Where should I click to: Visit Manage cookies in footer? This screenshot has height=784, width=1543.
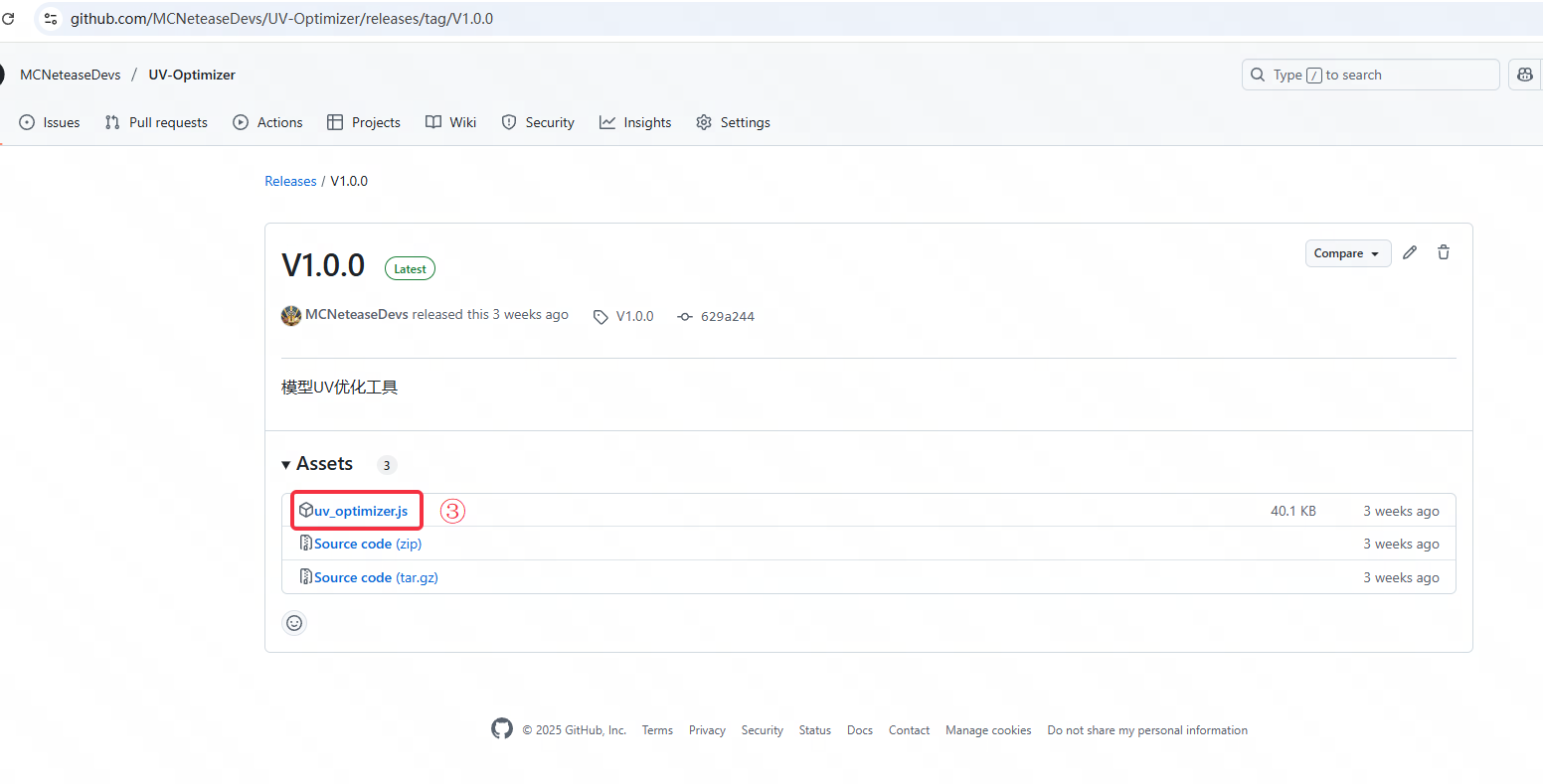988,729
